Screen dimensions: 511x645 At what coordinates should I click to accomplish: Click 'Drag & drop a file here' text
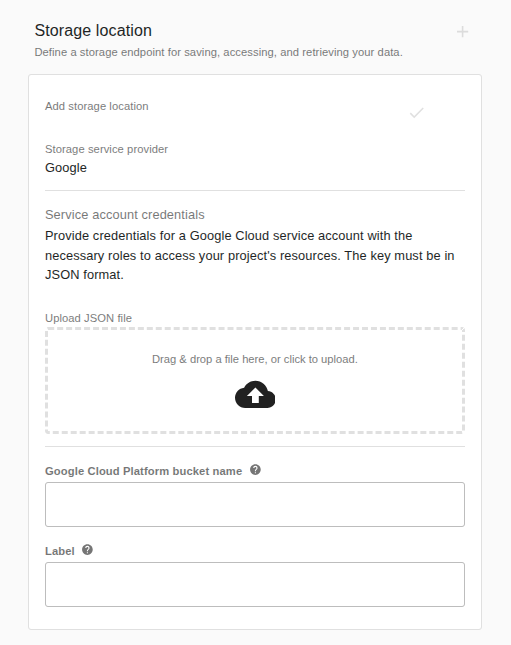click(x=255, y=359)
